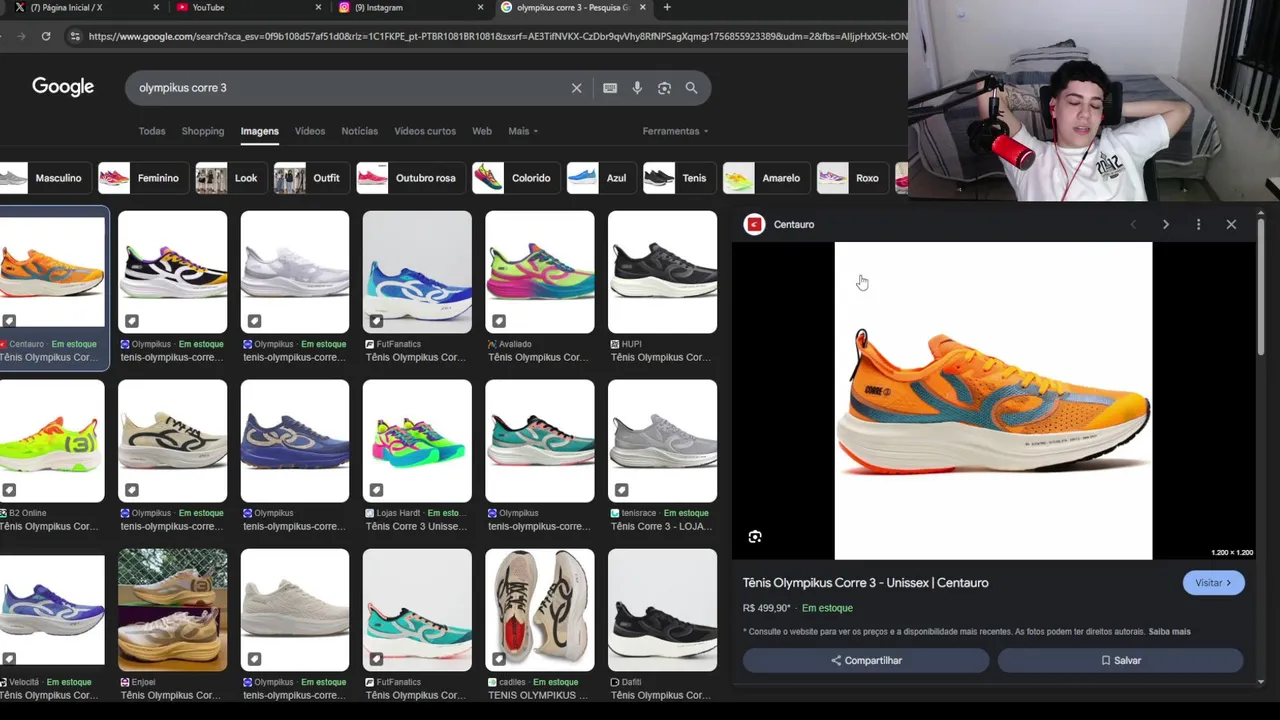Select the cadiles shoe sole thumbnail
This screenshot has height=720, width=1280.
[x=540, y=609]
